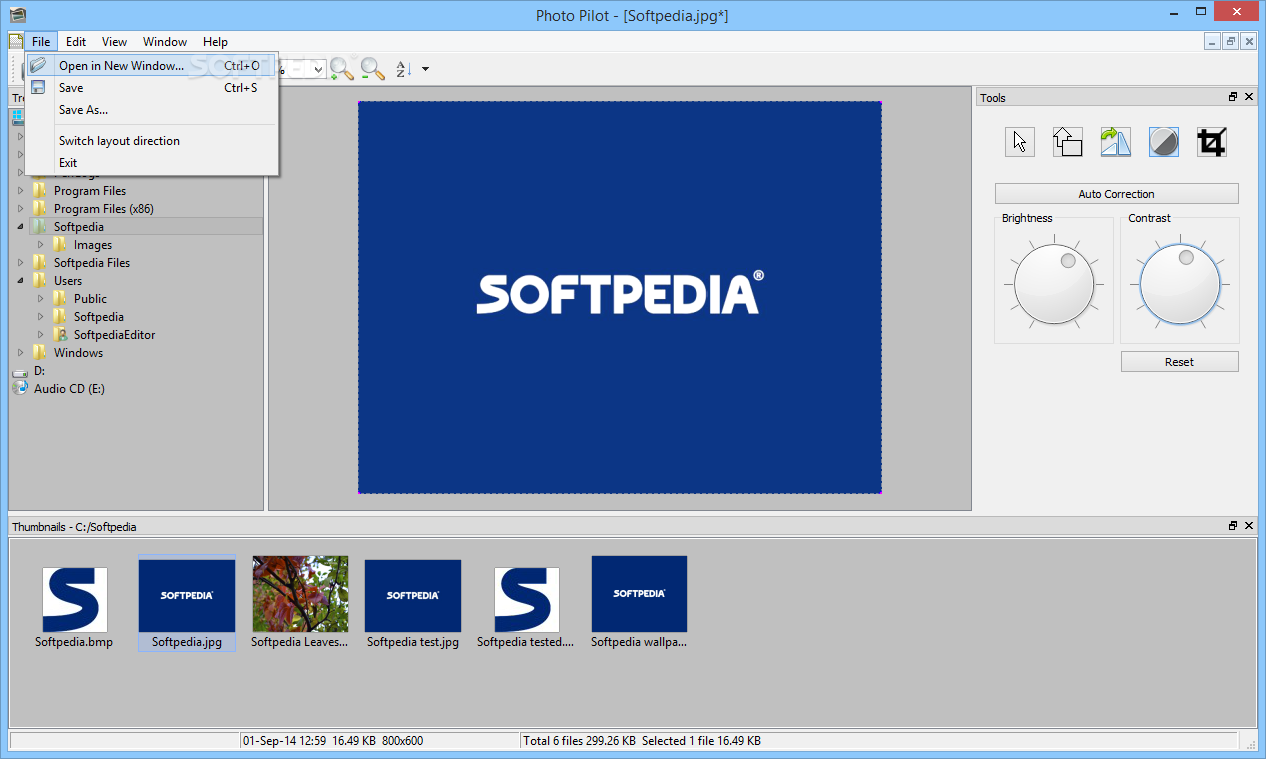Expand the Public folder

coord(41,298)
